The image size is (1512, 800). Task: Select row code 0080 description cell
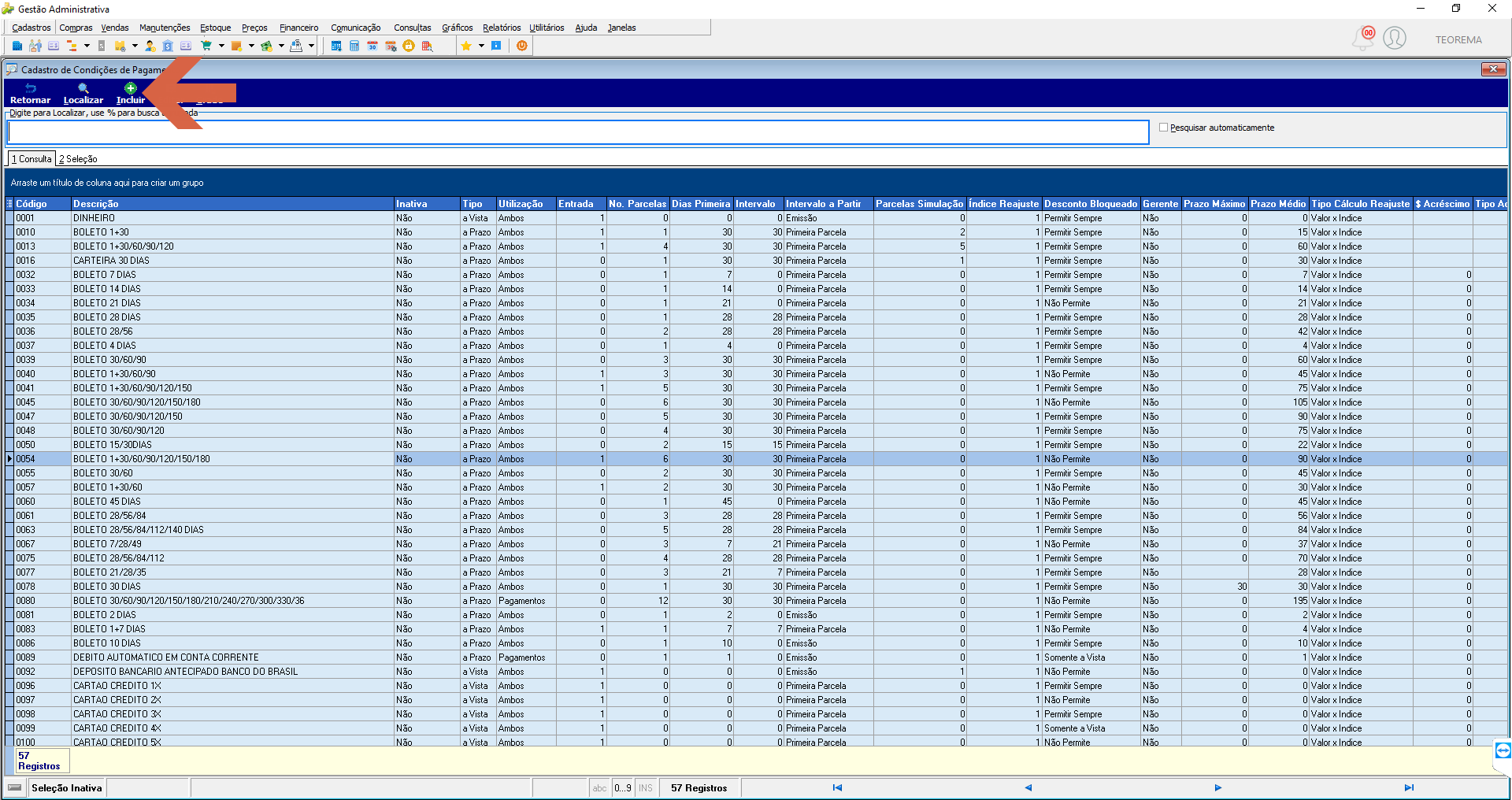coord(232,601)
